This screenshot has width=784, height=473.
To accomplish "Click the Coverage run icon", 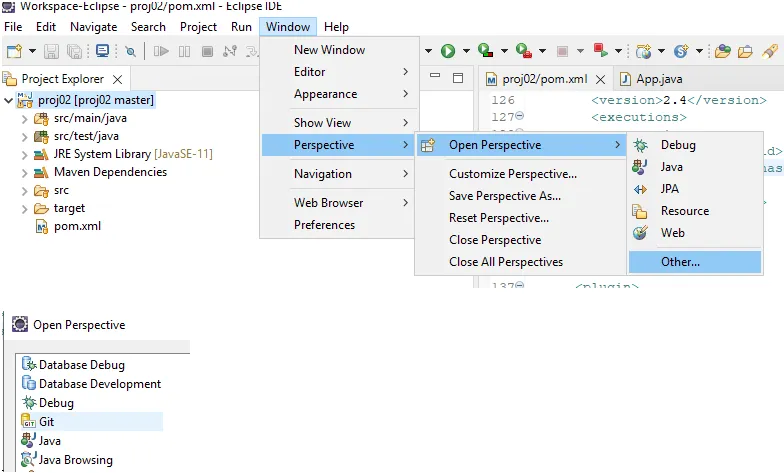I will pyautogui.click(x=486, y=50).
